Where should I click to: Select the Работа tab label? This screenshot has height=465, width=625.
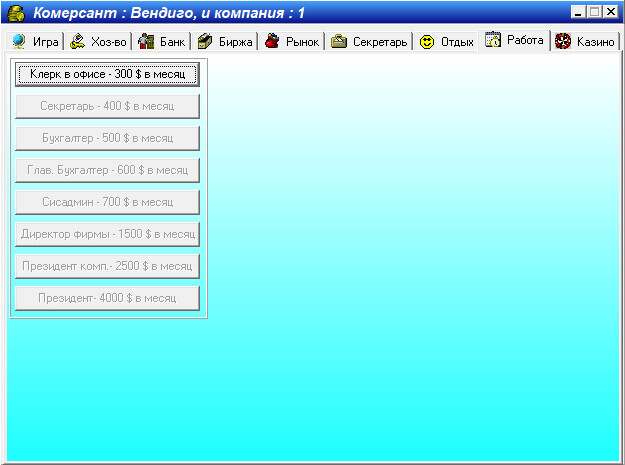click(525, 40)
